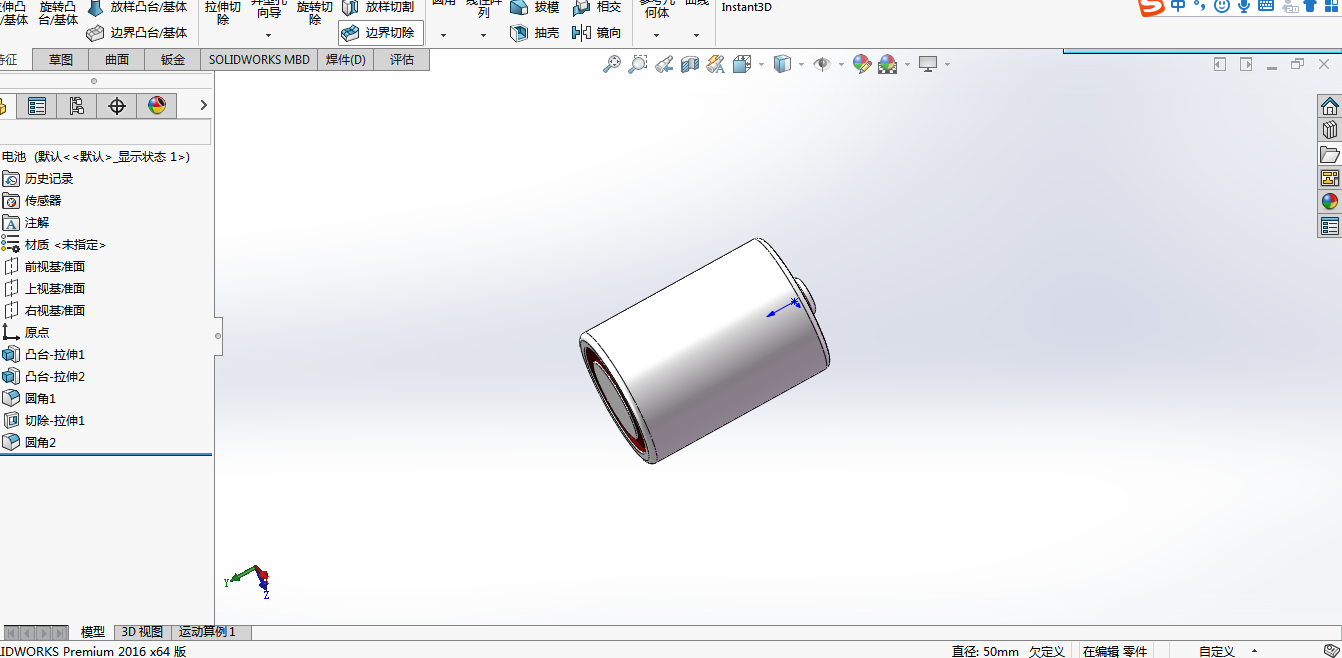Click Edit Appearance color-ball icon
Screen dimensions: 1342x658
click(x=862, y=64)
